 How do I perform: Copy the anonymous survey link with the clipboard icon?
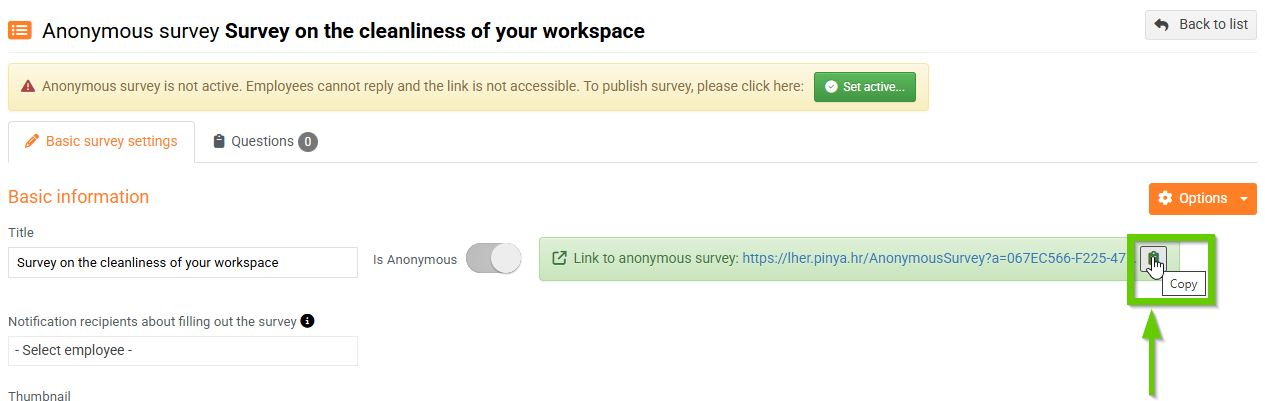click(1153, 258)
